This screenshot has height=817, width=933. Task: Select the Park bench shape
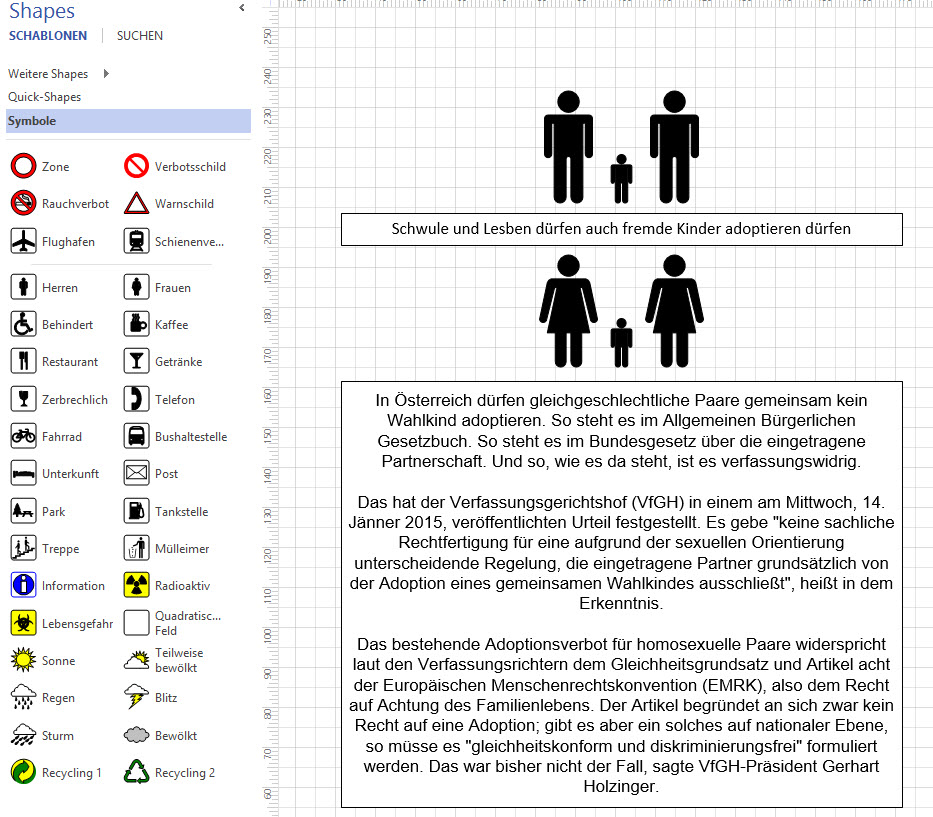click(x=24, y=511)
